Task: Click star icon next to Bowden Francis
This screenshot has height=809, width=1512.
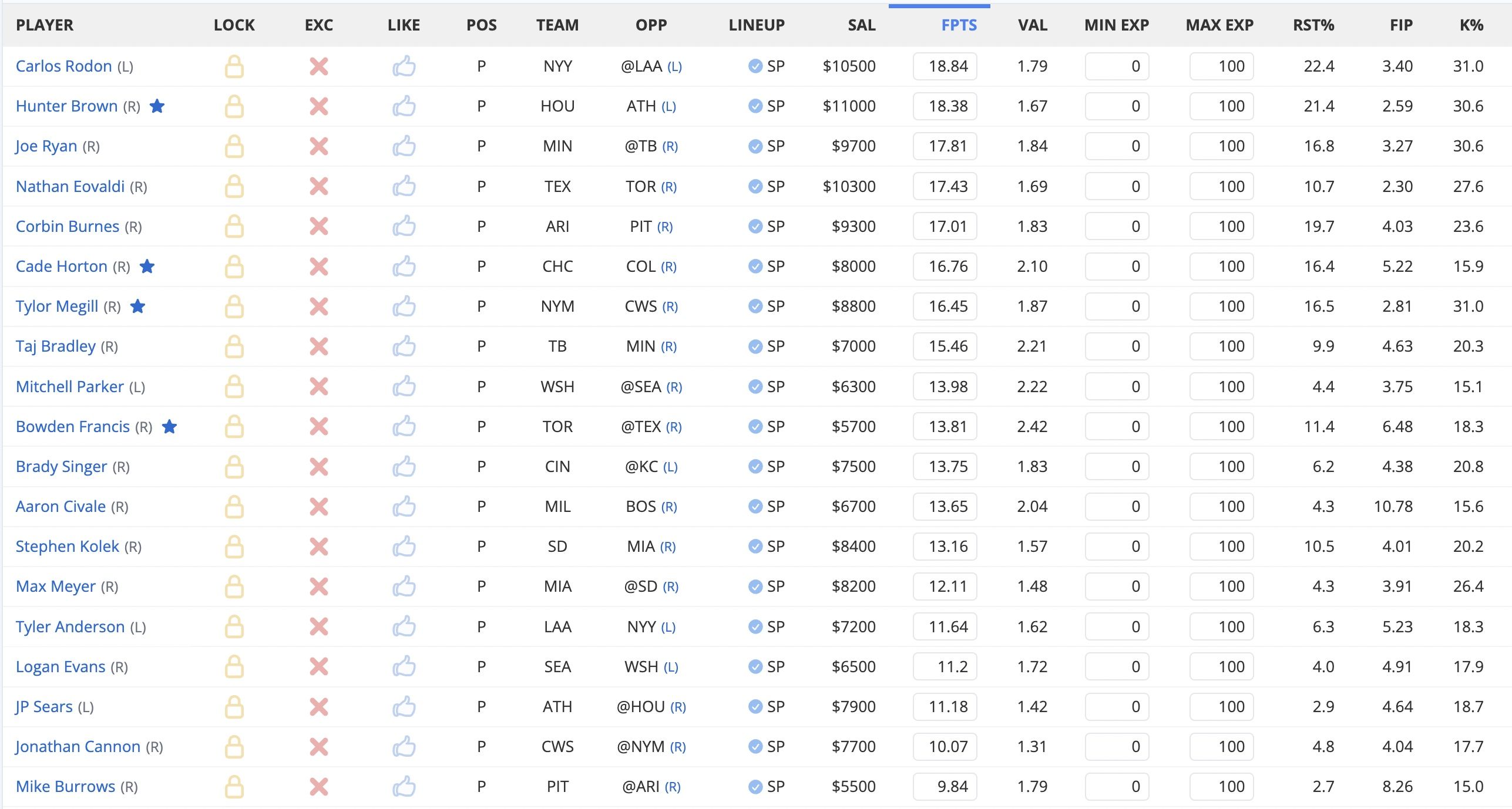Action: [x=169, y=426]
